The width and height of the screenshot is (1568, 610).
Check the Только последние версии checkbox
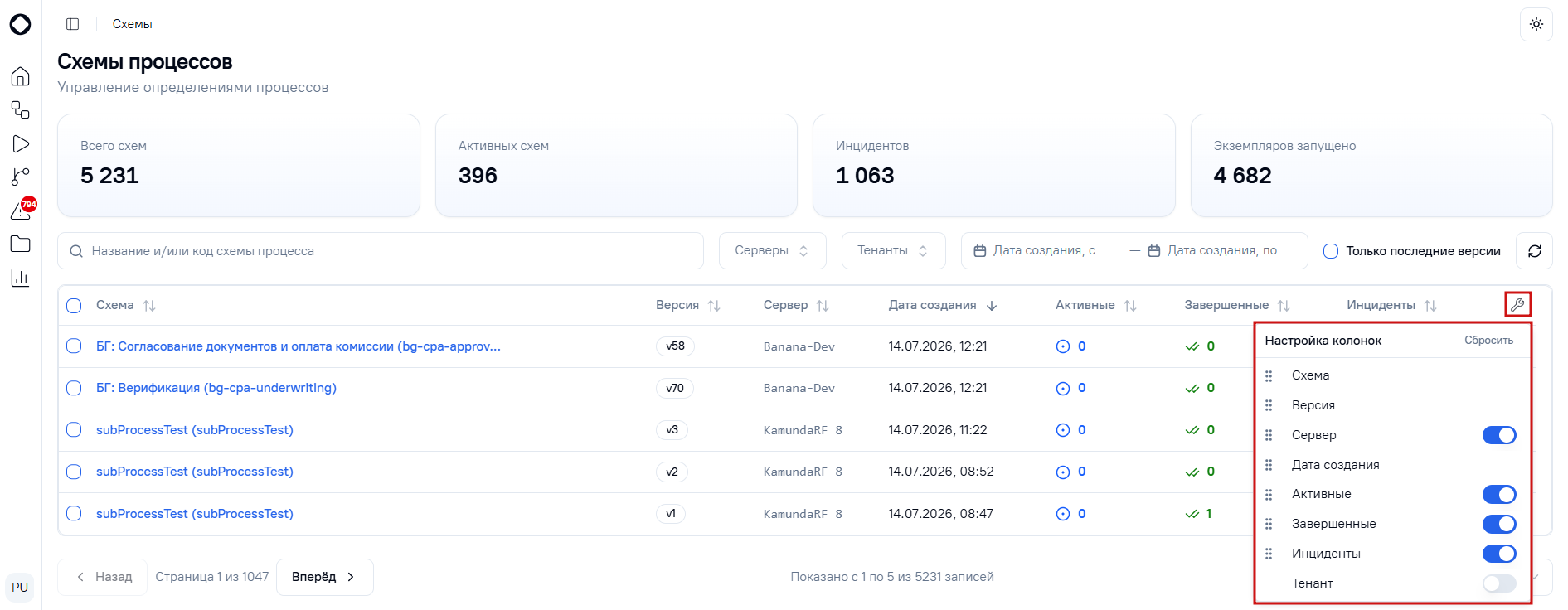tap(1331, 251)
